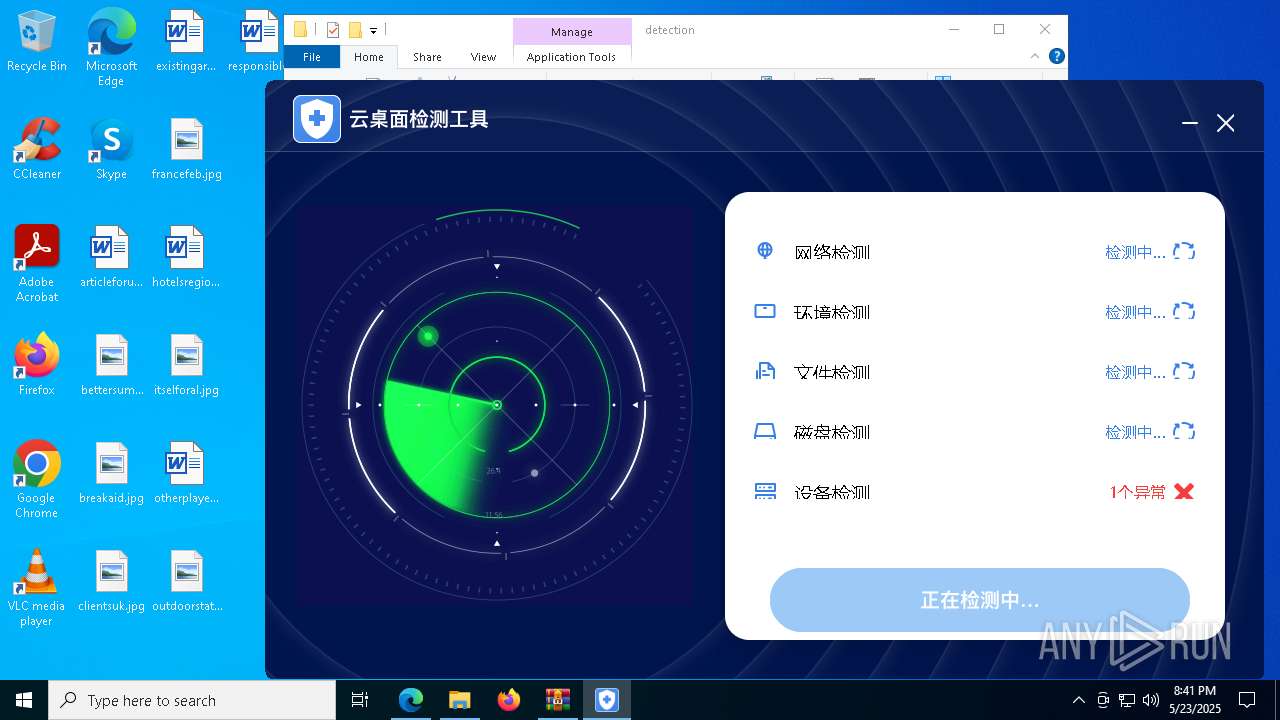Select bettersum... image file on desktop
This screenshot has height=720, width=1280.
(x=111, y=365)
